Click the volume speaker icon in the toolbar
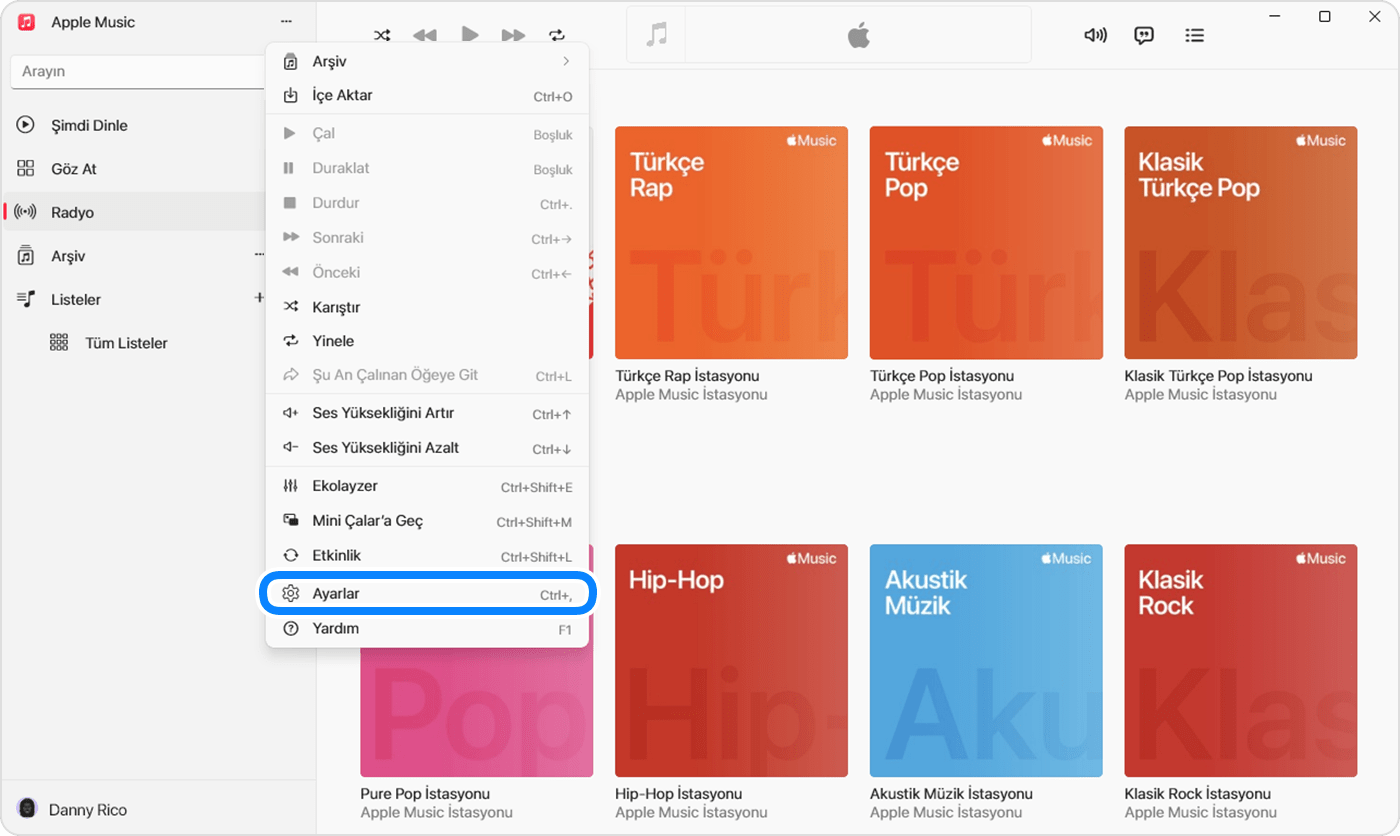Image resolution: width=1400 pixels, height=836 pixels. pos(1096,35)
